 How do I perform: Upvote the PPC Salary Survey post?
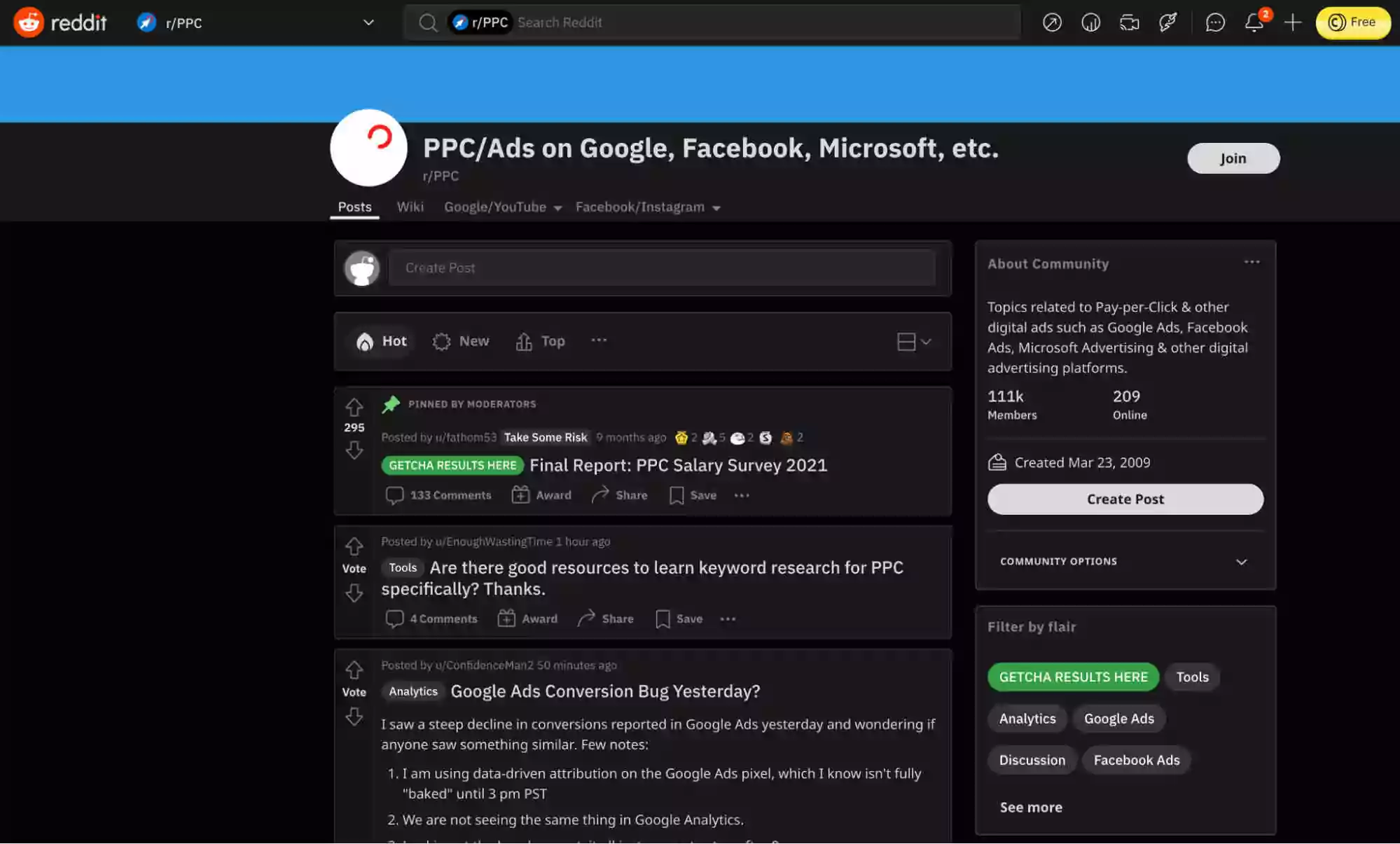[354, 407]
